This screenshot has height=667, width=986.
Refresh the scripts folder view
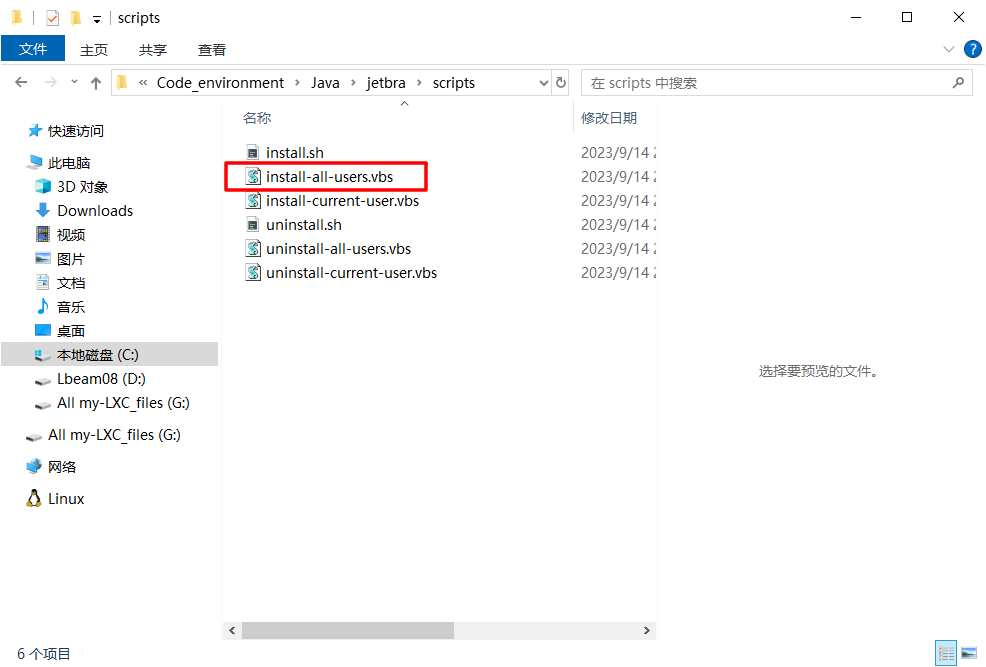coord(561,83)
